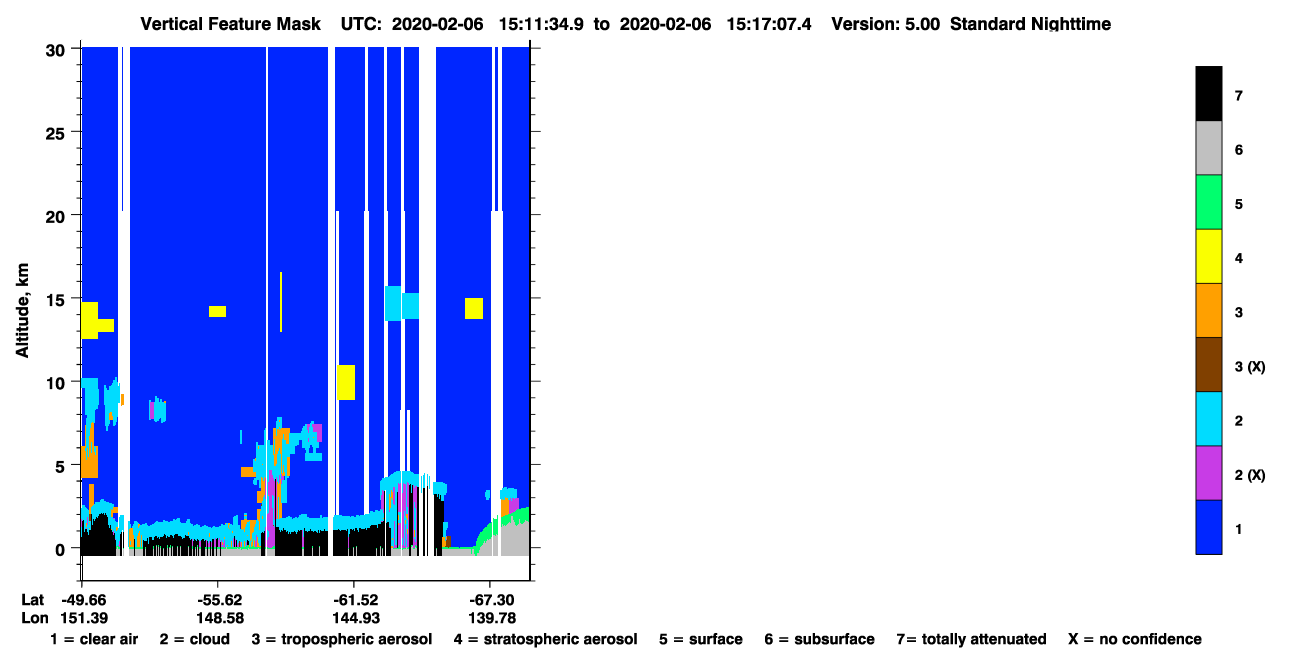The width and height of the screenshot is (1300, 667).
Task: Click the latitude value -61.52
Action: point(354,600)
